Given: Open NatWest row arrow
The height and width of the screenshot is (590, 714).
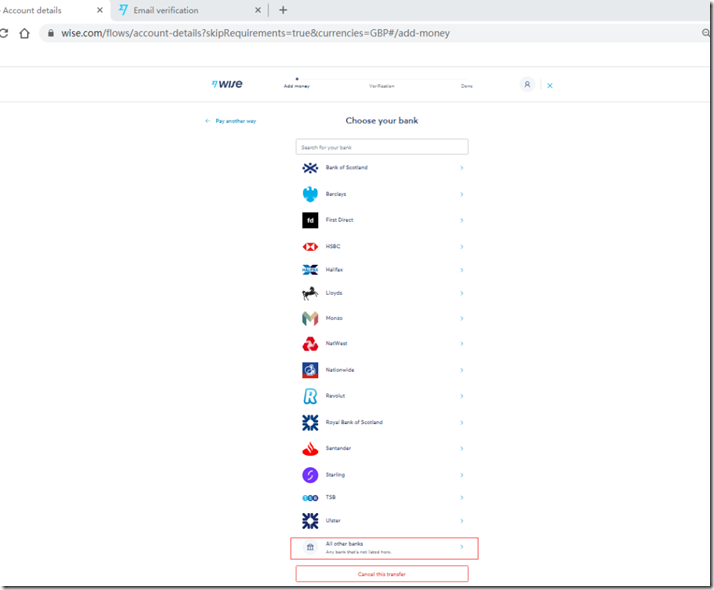Looking at the screenshot, I should coord(461,344).
